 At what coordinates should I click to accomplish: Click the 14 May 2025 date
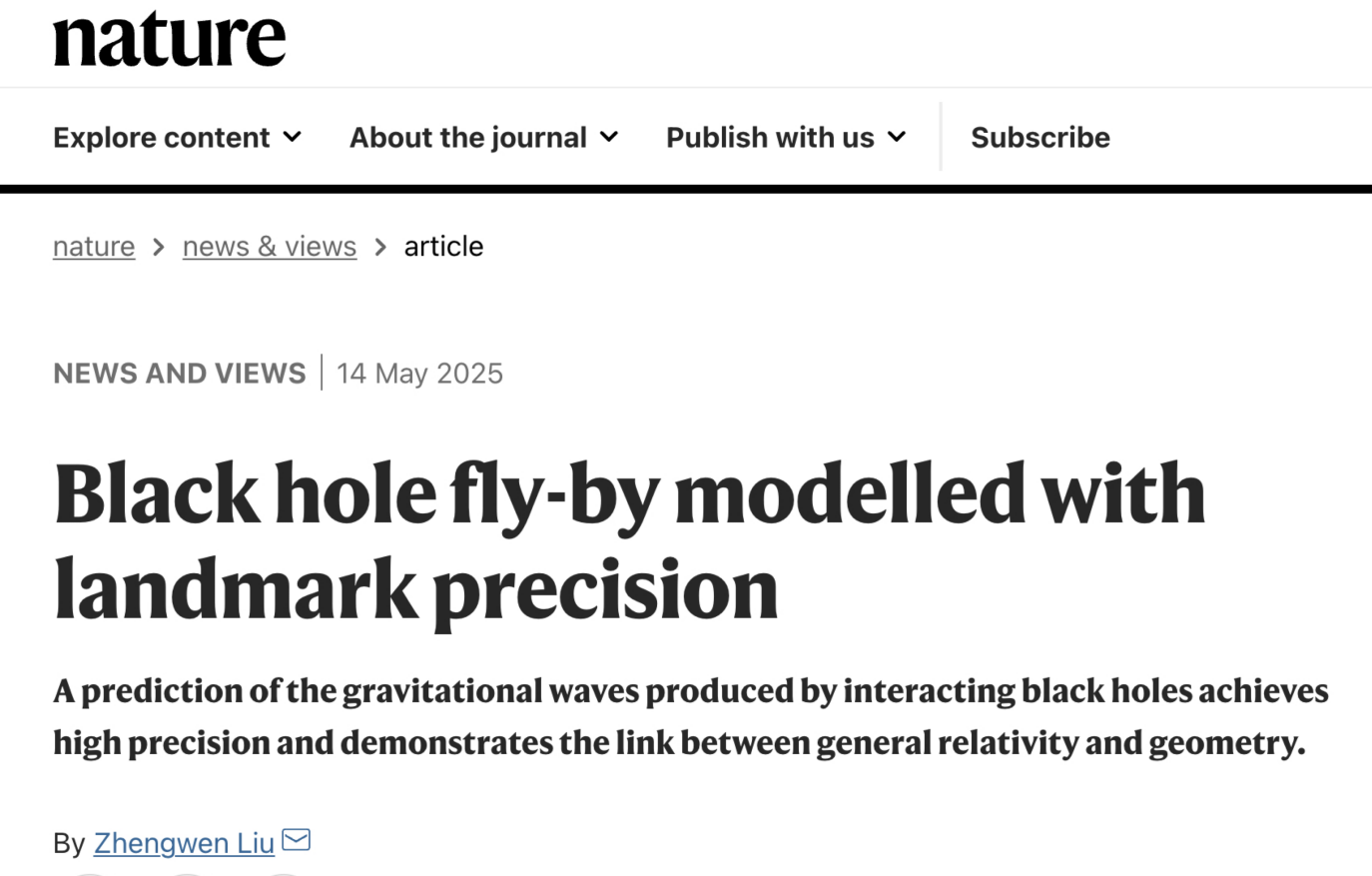tap(419, 374)
